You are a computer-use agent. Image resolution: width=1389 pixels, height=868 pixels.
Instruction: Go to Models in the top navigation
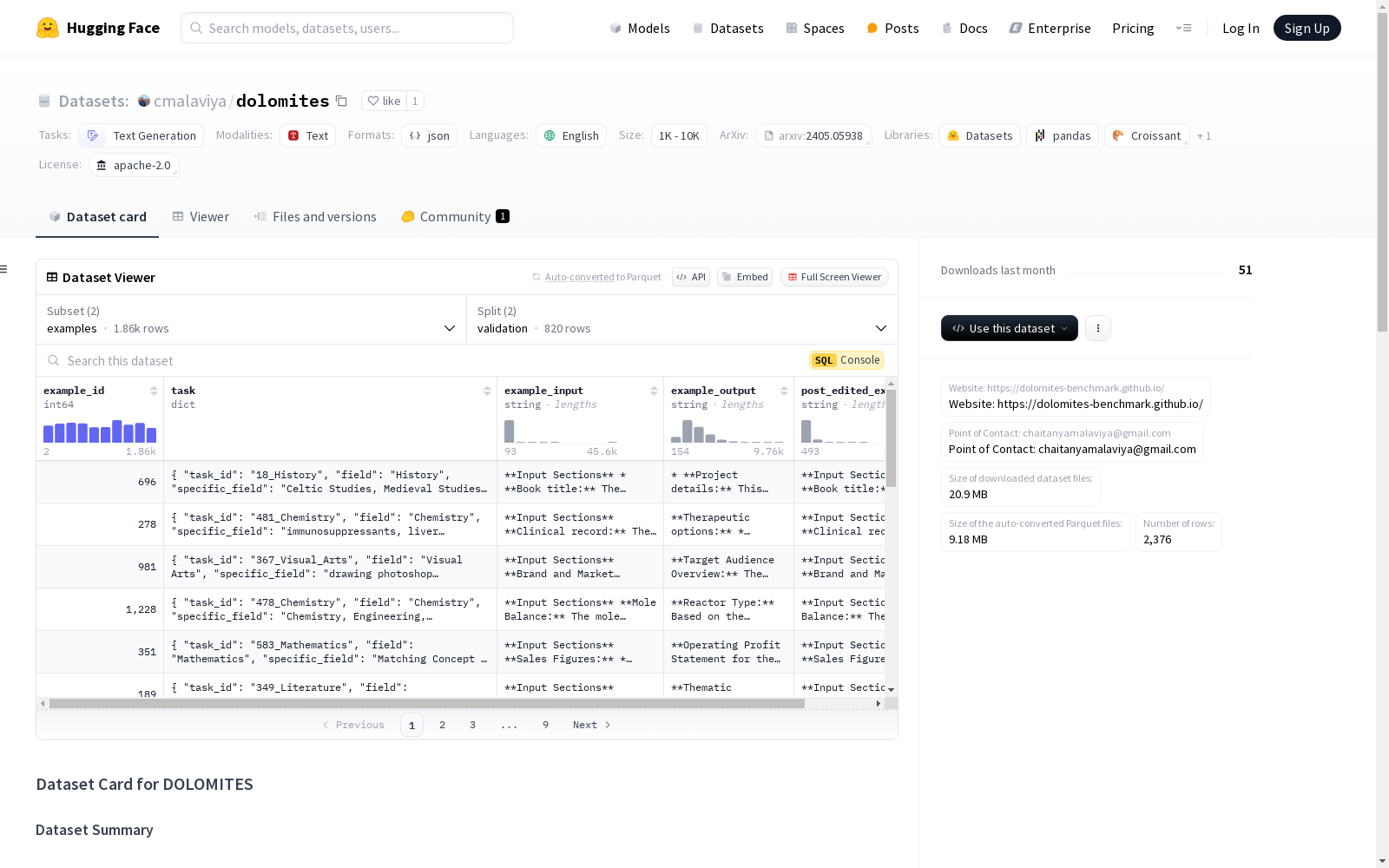tap(640, 28)
